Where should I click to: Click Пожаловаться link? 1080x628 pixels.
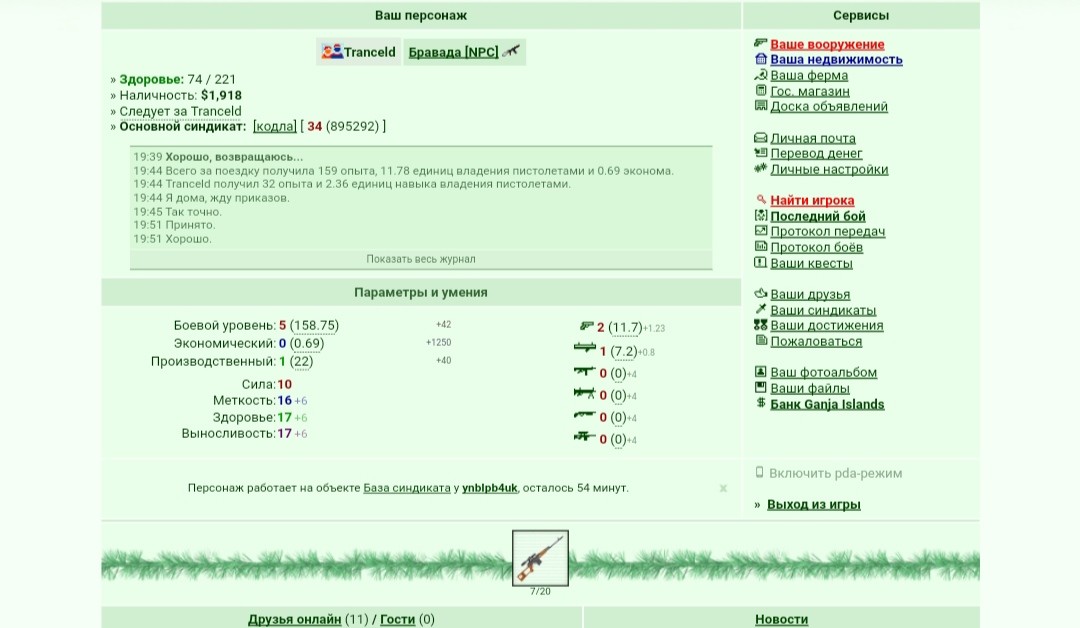(x=816, y=341)
